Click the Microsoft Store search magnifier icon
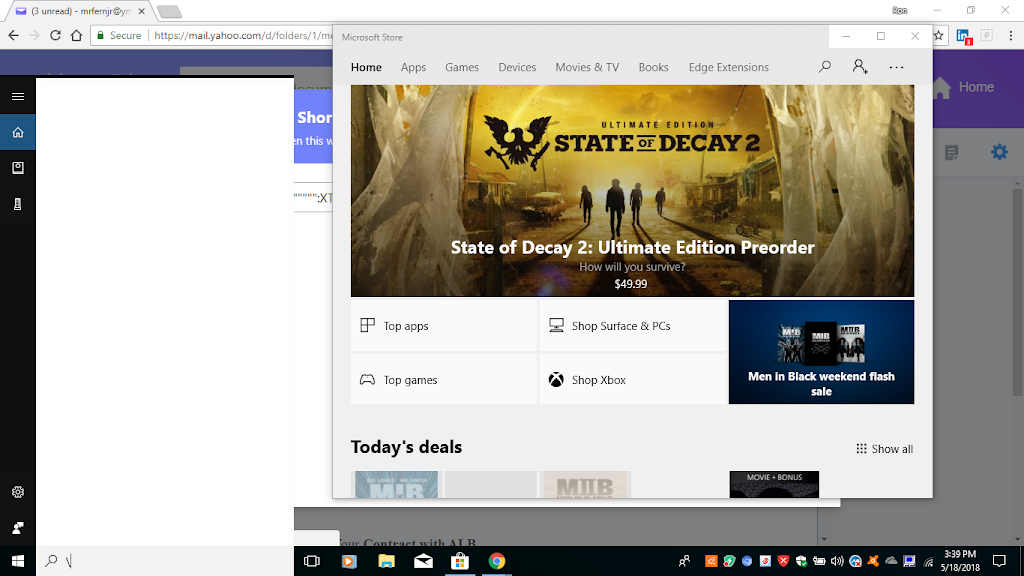1024x576 pixels. tap(824, 67)
